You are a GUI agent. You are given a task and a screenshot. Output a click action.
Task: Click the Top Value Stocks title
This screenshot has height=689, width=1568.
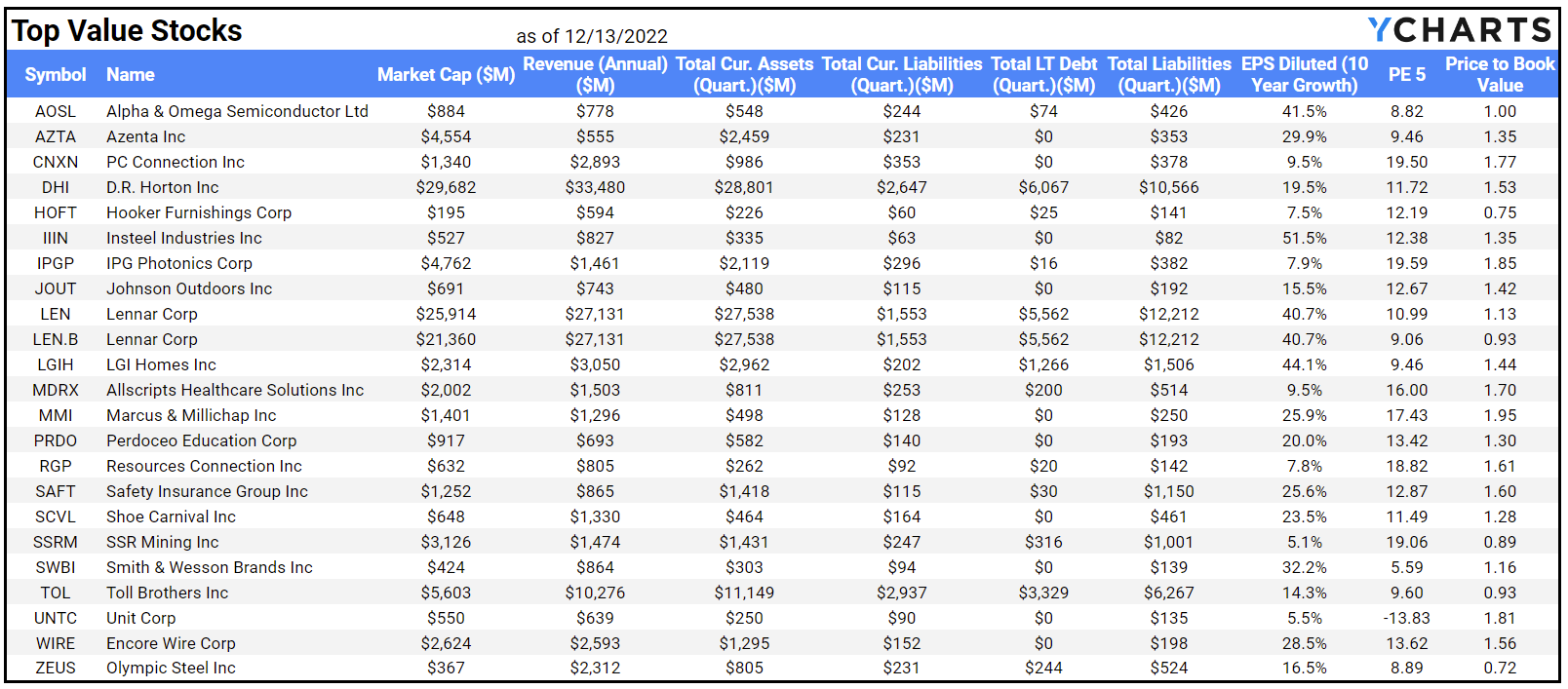tap(127, 30)
